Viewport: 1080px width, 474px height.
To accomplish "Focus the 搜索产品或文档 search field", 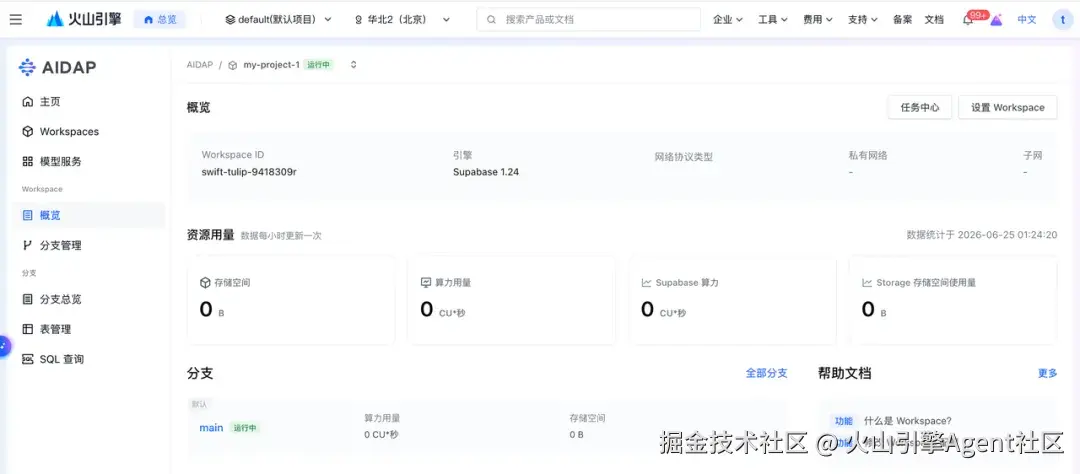I will [x=588, y=19].
